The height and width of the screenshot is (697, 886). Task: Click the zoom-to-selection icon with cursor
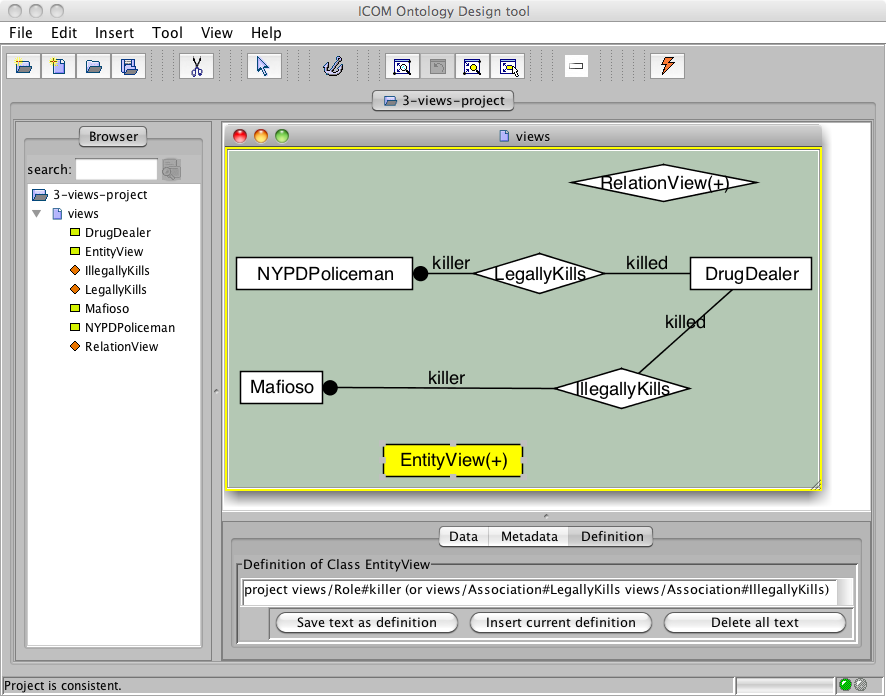[x=507, y=66]
